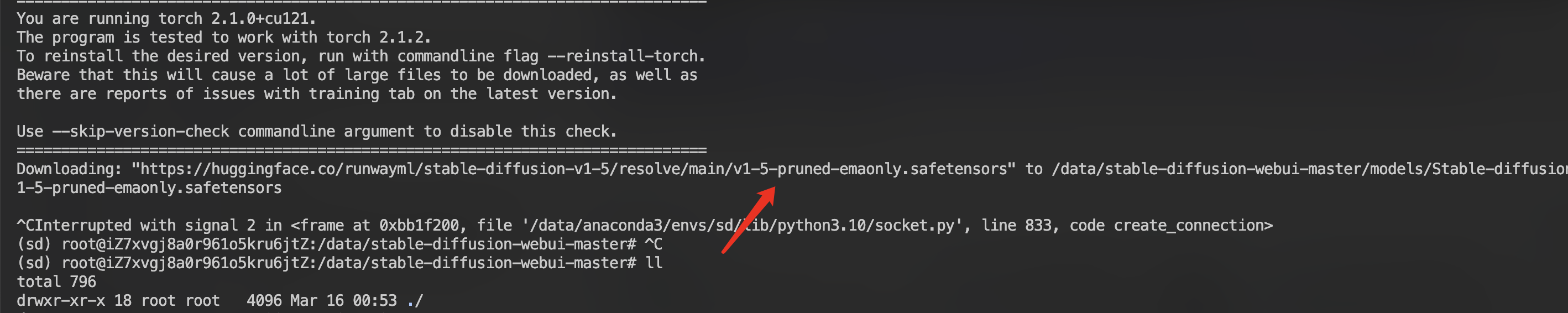Click the --skip-version-check argument text
Screen dimensions: 1568x313
(x=140, y=131)
